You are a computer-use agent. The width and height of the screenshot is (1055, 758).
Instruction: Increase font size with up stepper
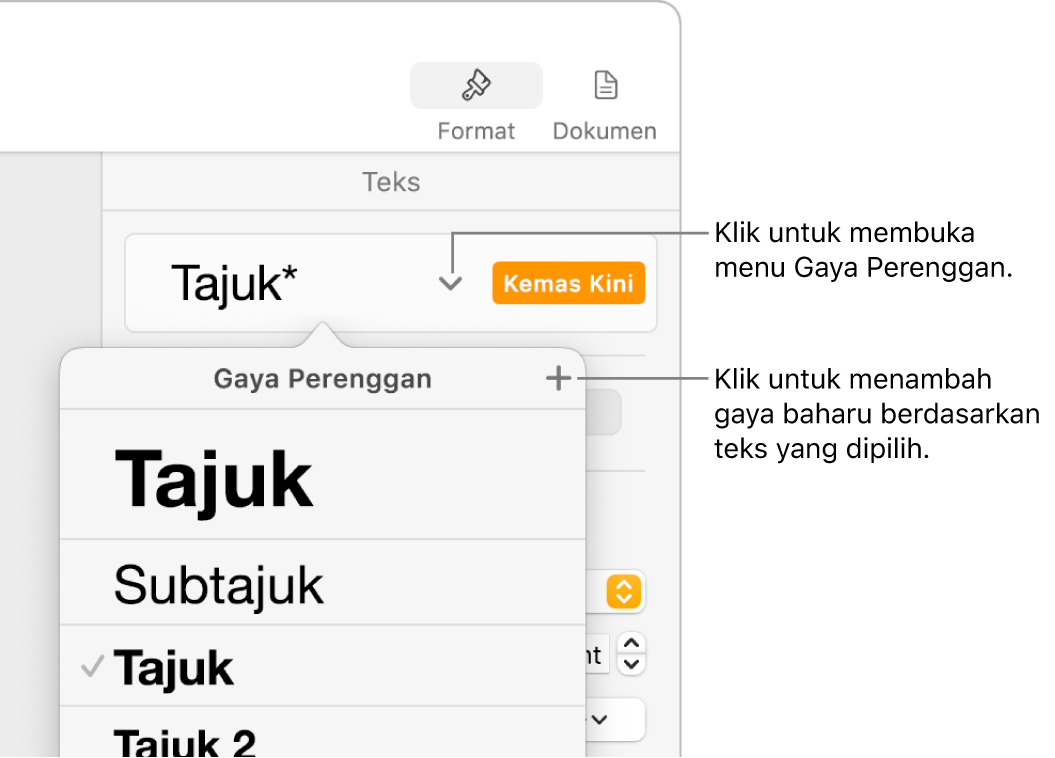(631, 644)
